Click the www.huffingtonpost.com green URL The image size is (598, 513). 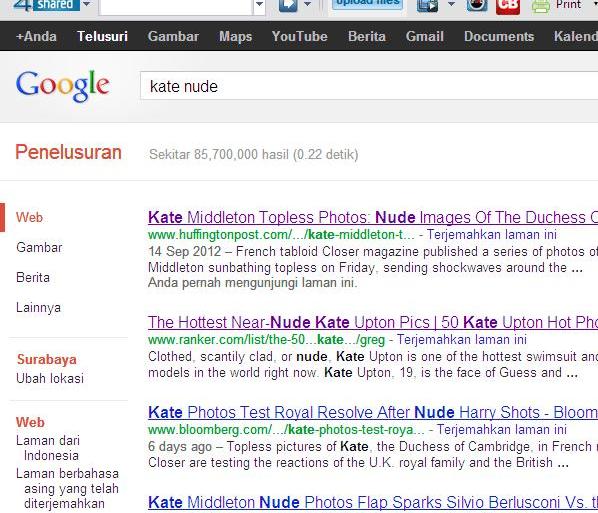[281, 234]
